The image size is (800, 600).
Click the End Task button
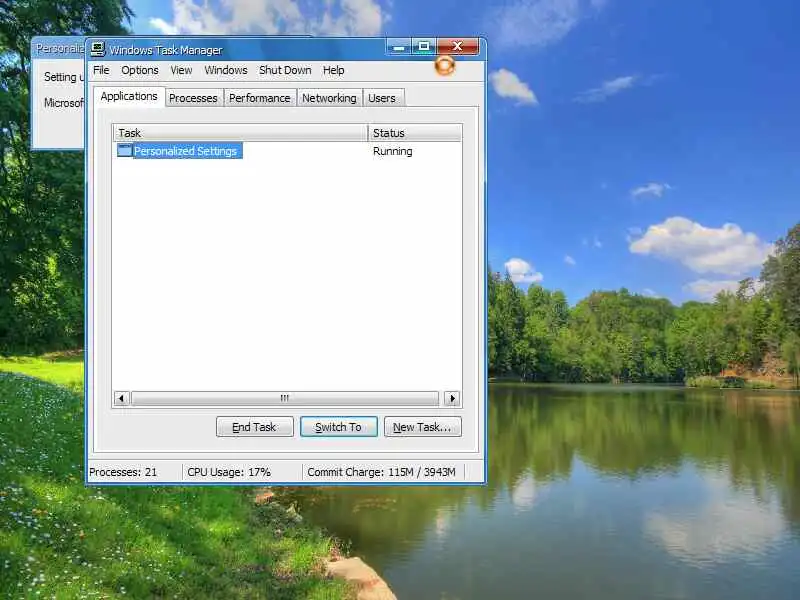[x=255, y=427]
